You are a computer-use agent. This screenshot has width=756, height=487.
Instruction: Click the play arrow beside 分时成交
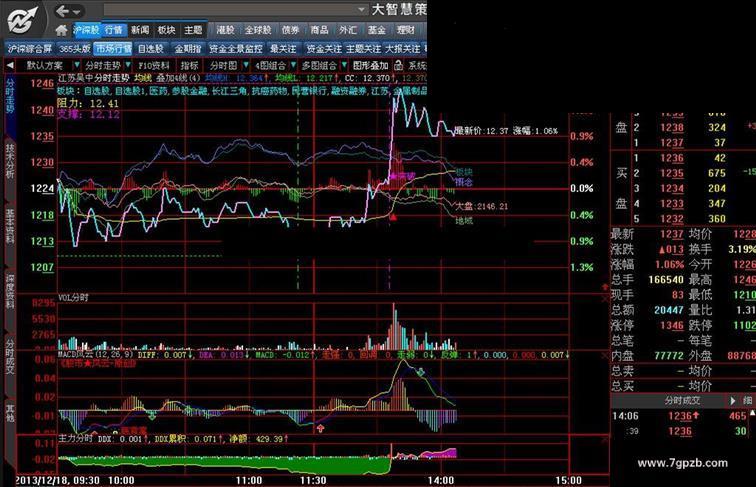(x=732, y=400)
